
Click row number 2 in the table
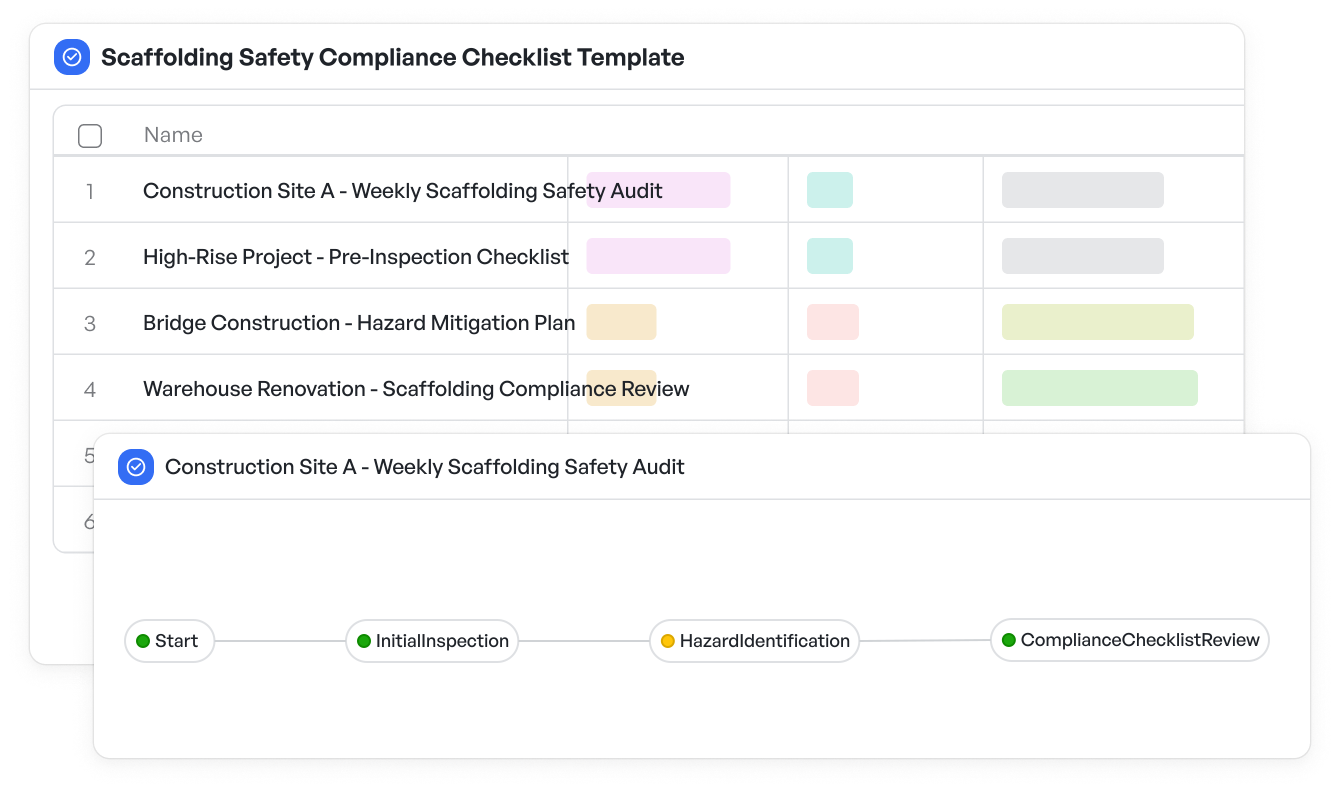pos(90,258)
